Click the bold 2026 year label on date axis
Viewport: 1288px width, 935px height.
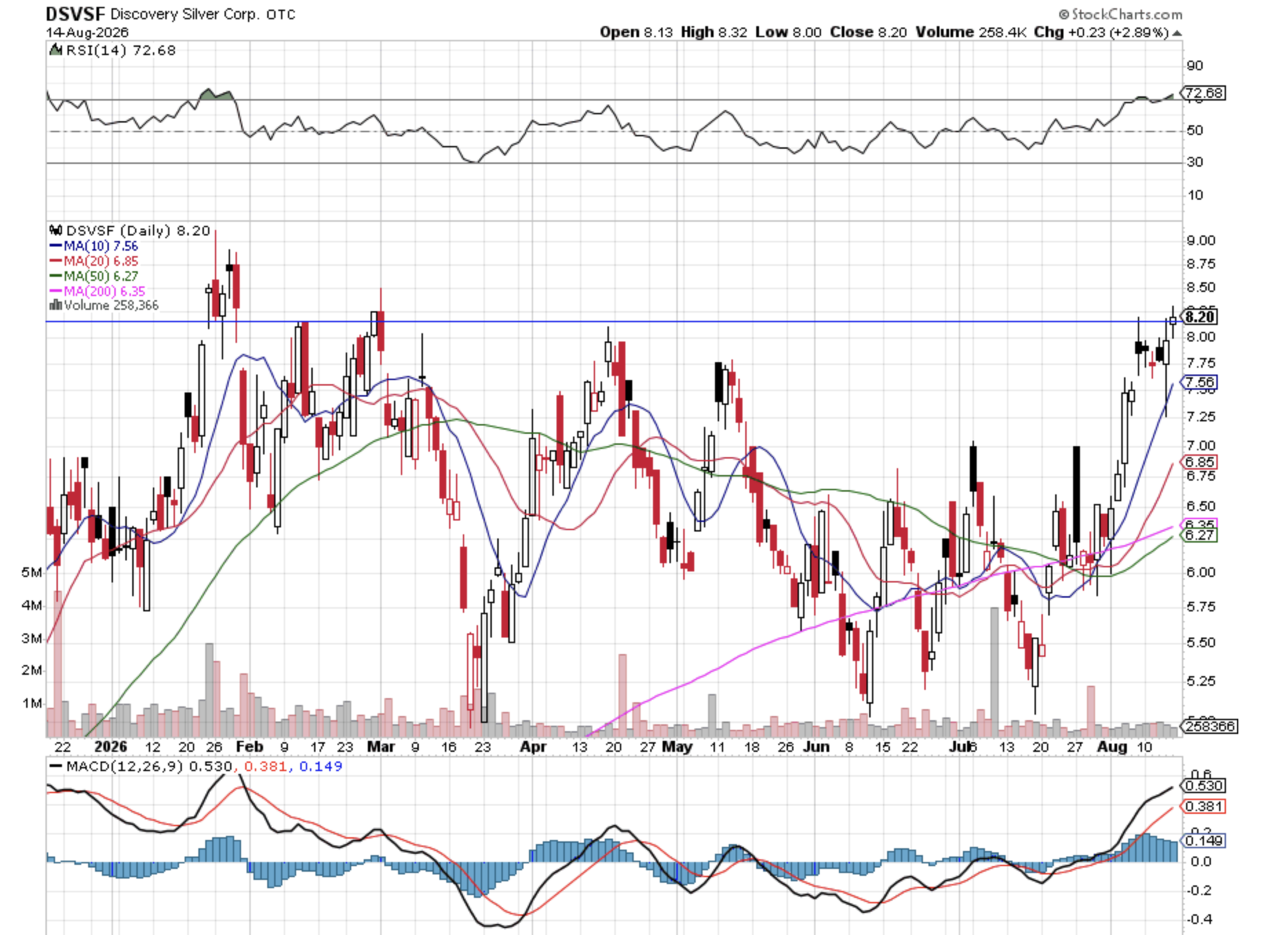[x=111, y=747]
